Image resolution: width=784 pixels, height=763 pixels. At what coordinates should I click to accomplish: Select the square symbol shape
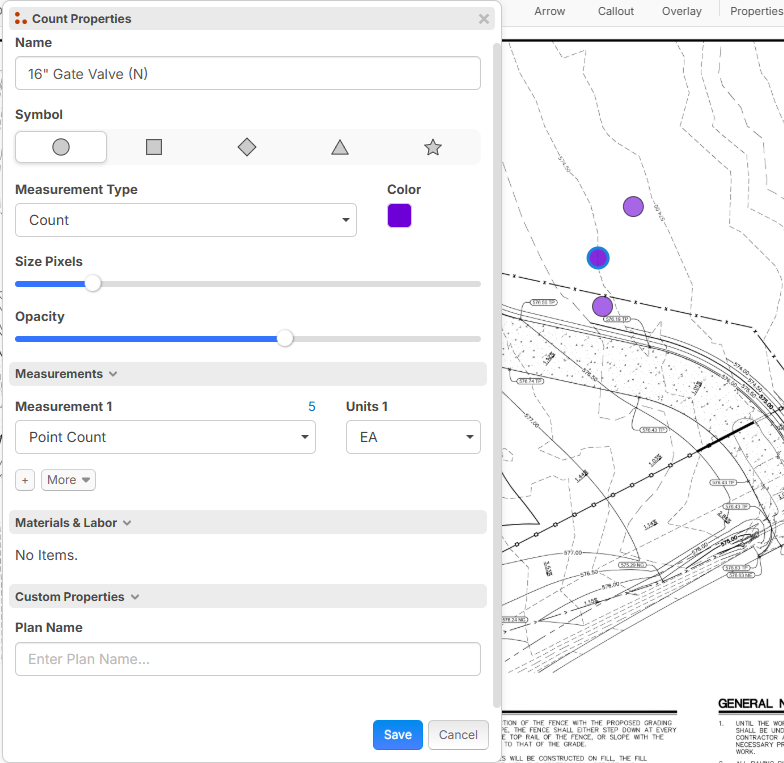click(x=154, y=147)
